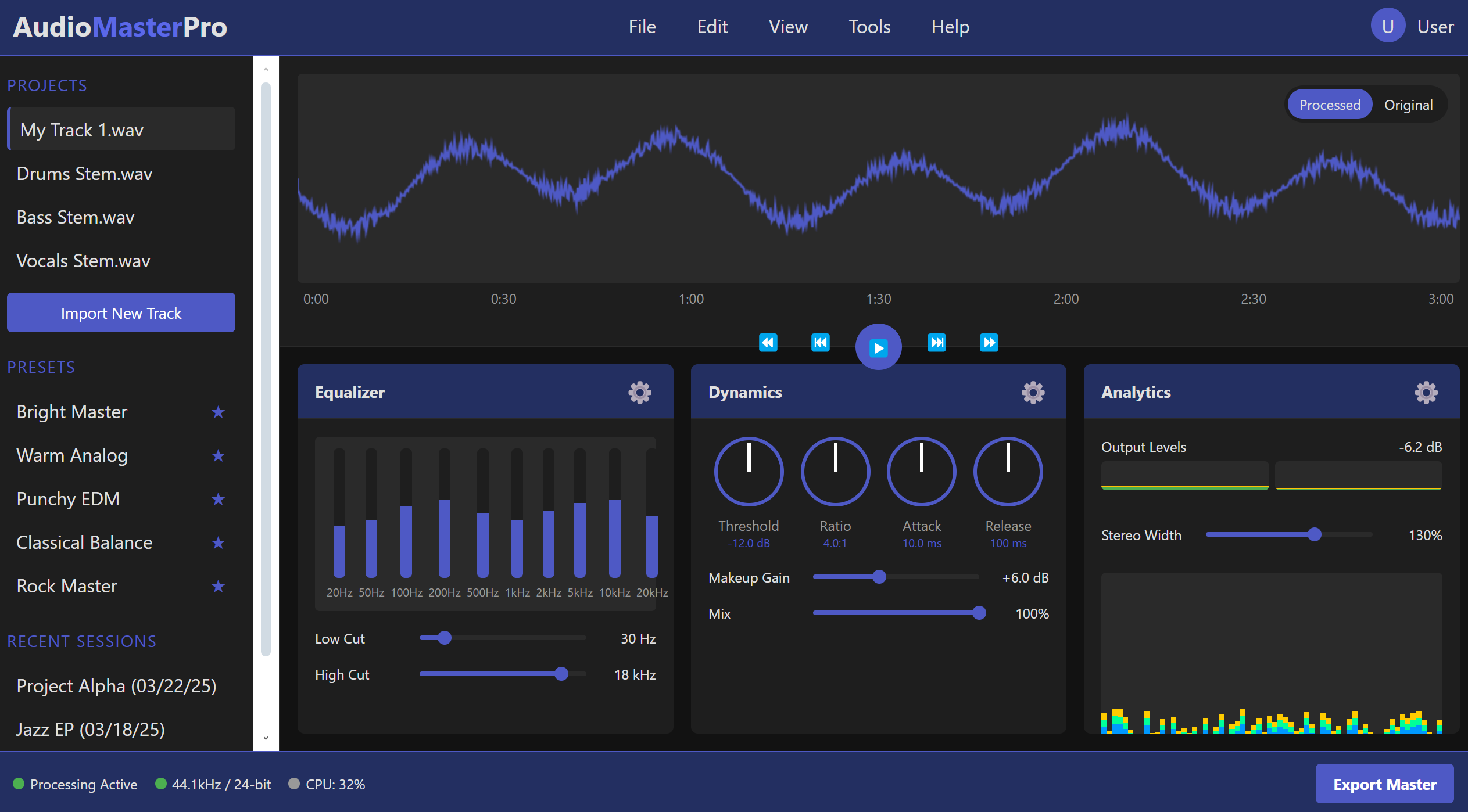Open Jazz EP (03/18/25) session
1468x812 pixels.
pyautogui.click(x=121, y=730)
